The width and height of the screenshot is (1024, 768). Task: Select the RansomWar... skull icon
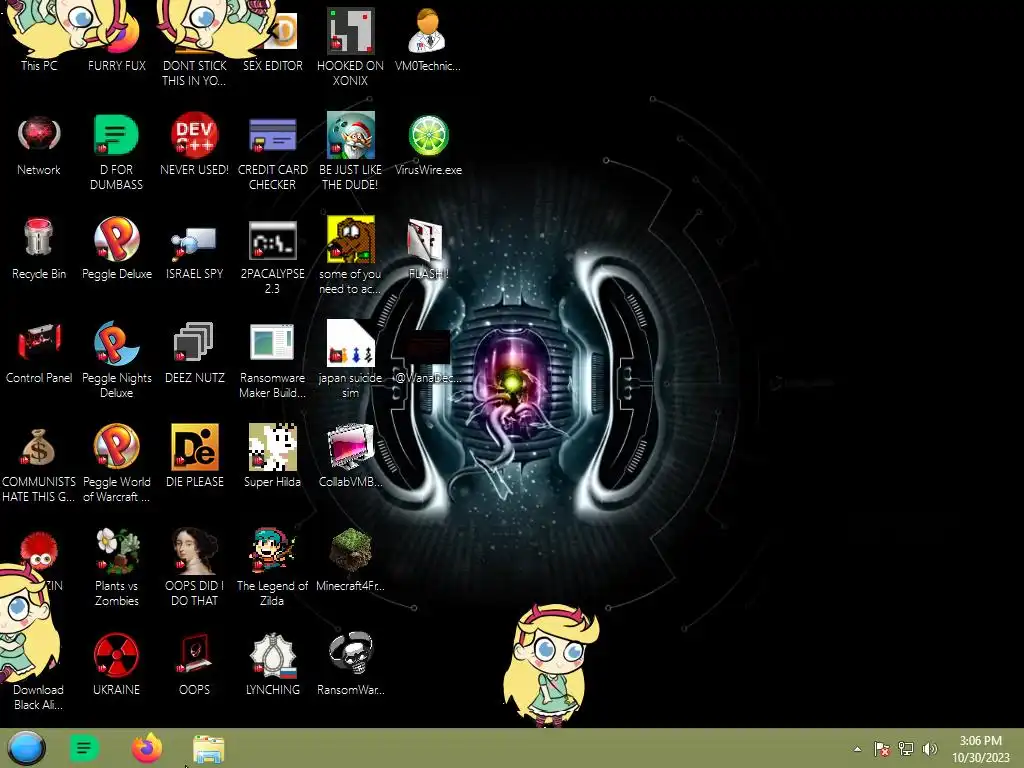[x=350, y=664]
